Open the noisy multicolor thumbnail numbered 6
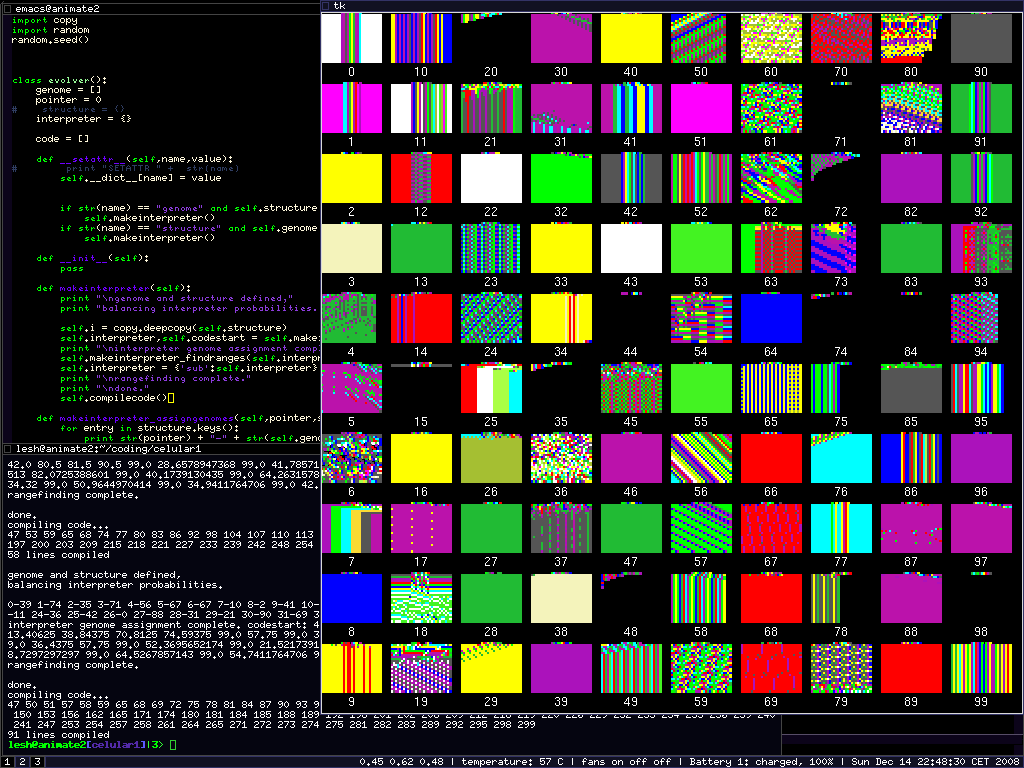Viewport: 1024px width, 768px height. coord(351,458)
